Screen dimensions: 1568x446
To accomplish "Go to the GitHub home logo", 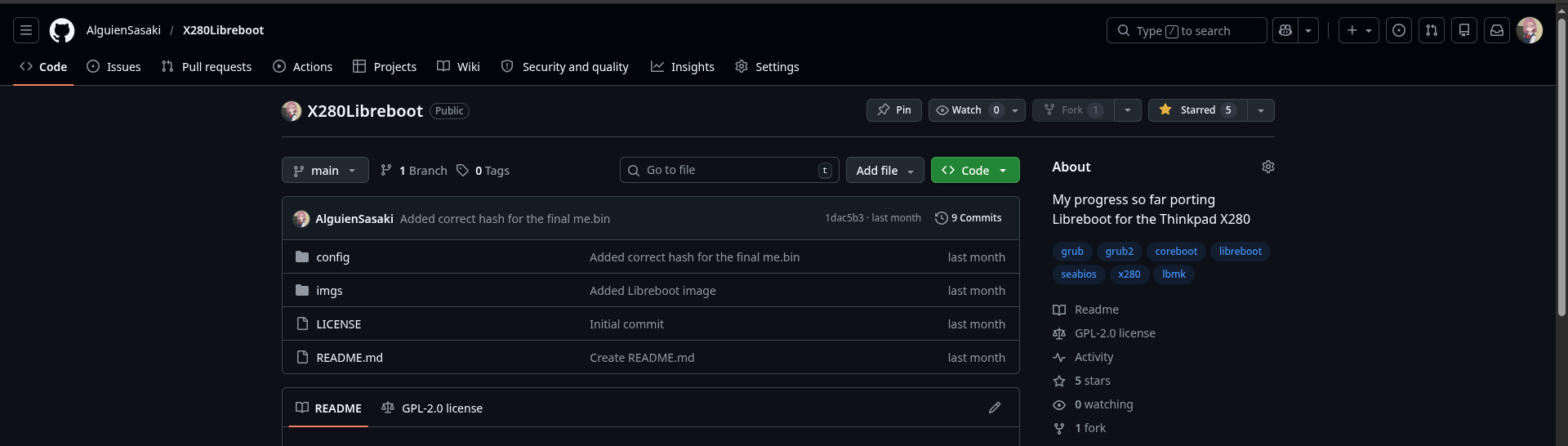I will [62, 30].
